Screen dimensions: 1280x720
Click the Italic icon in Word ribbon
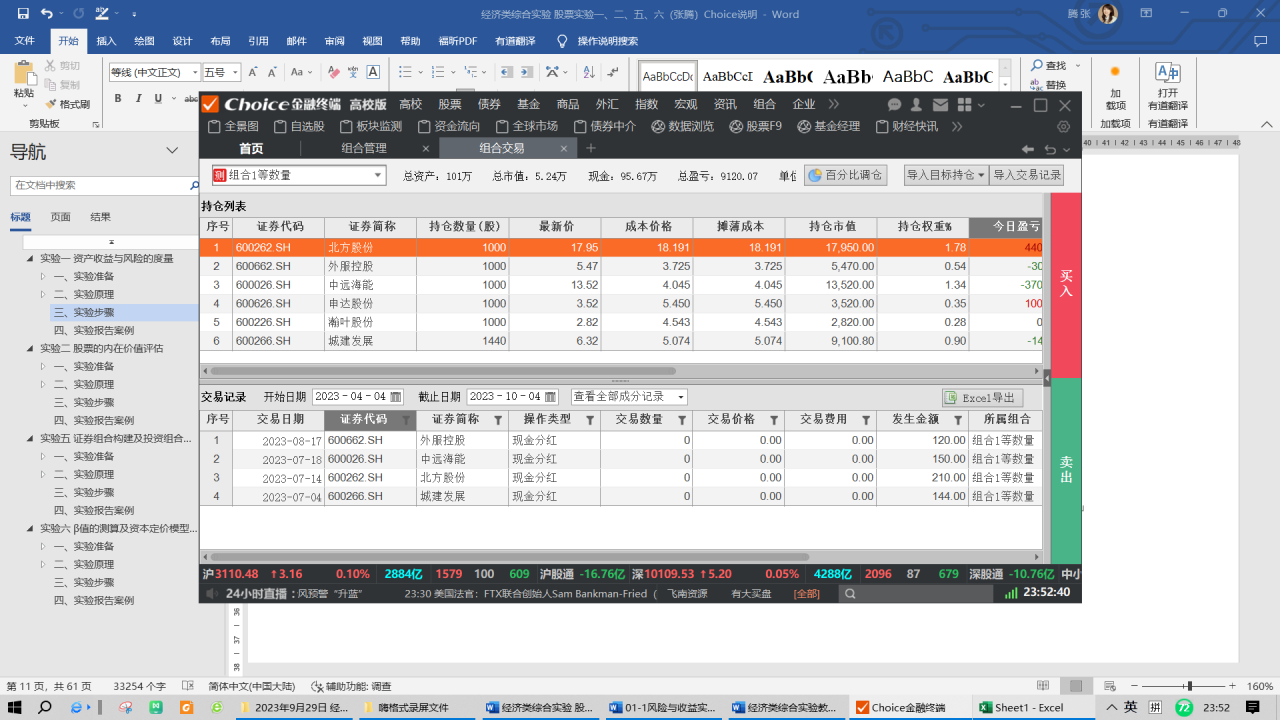click(138, 98)
